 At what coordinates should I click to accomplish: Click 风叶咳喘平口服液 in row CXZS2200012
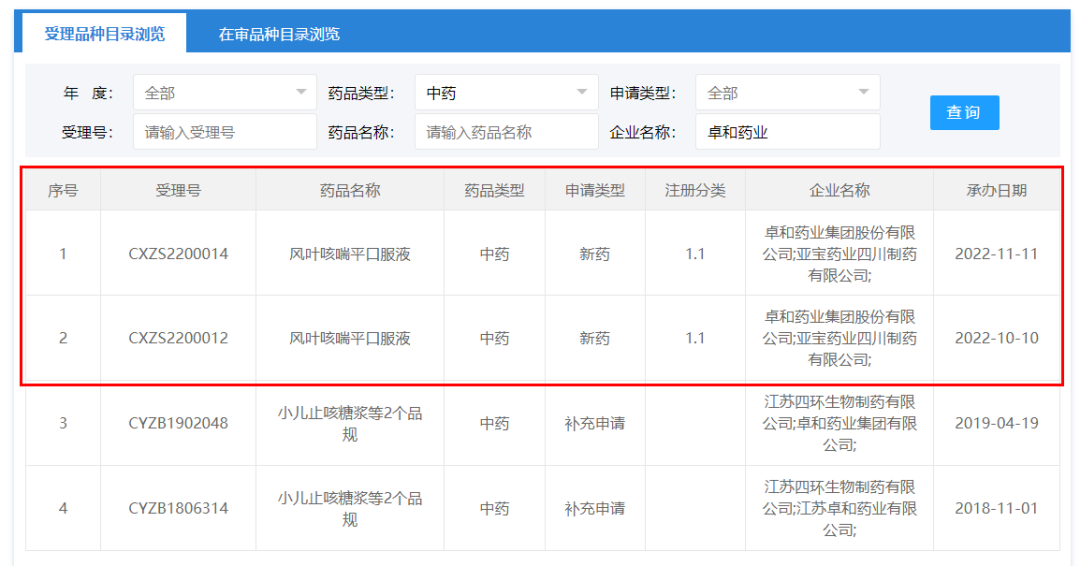[x=350, y=338]
